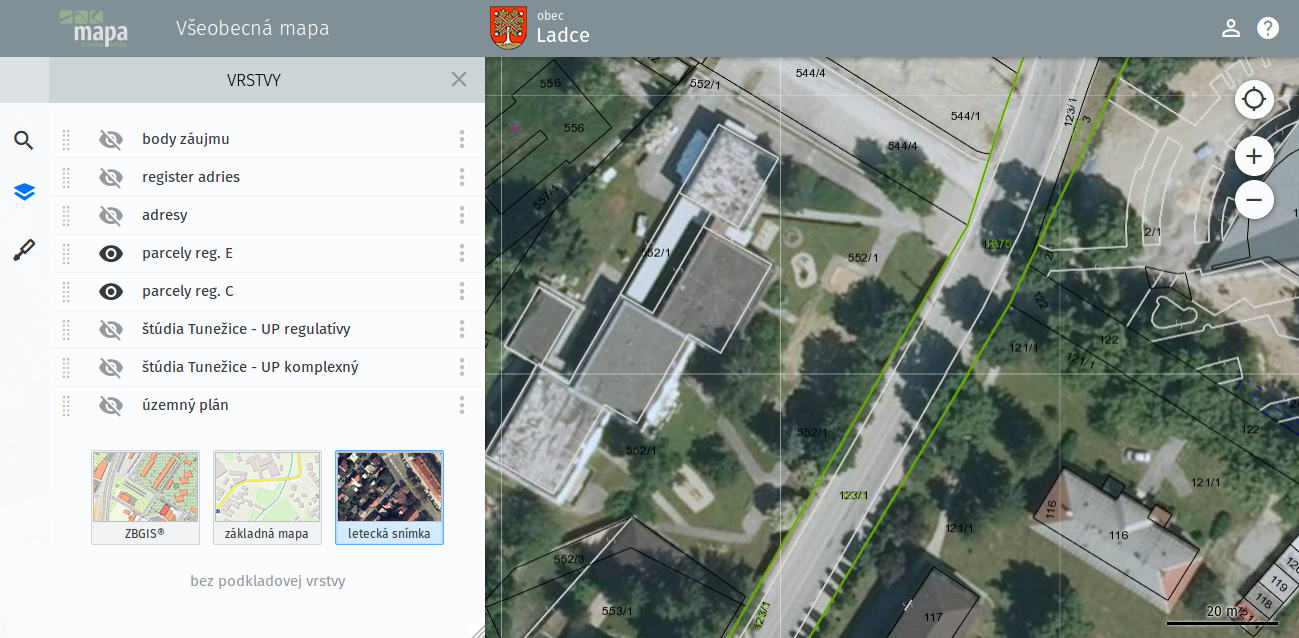Open the search tool in sidebar
The height and width of the screenshot is (638, 1299).
point(24,140)
